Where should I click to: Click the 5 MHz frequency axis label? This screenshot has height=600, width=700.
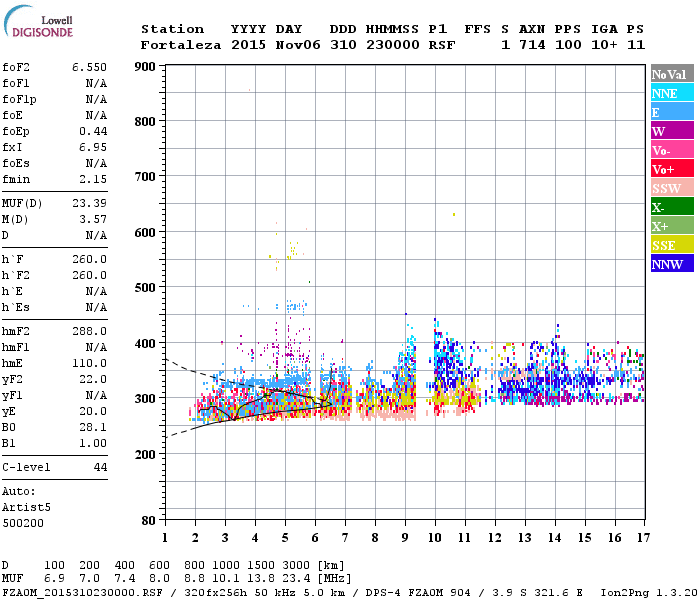[285, 538]
